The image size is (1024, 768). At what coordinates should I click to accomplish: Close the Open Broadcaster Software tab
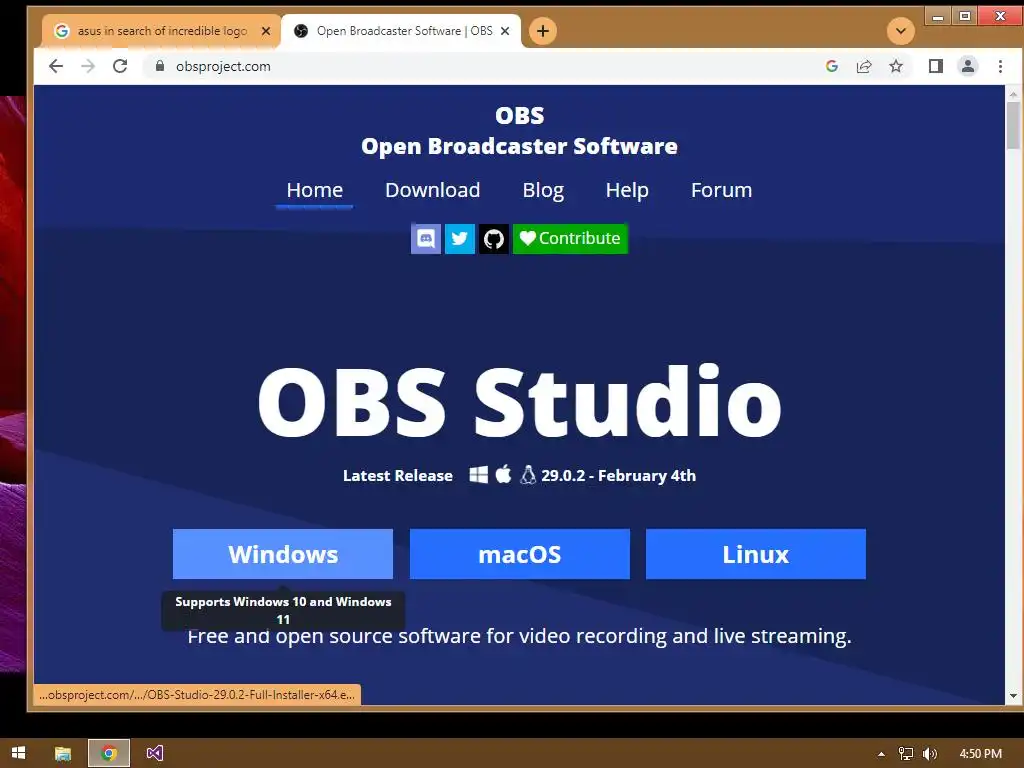tap(505, 31)
